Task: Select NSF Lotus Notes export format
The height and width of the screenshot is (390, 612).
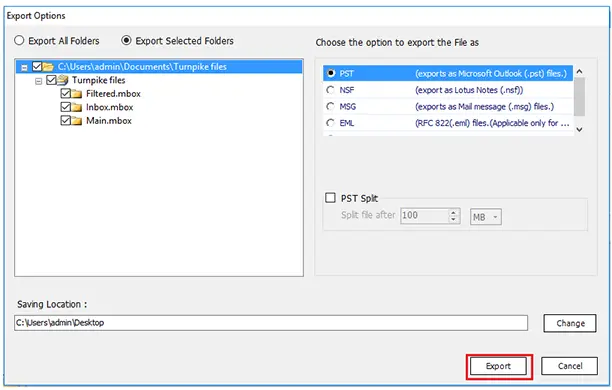Action: click(x=331, y=90)
